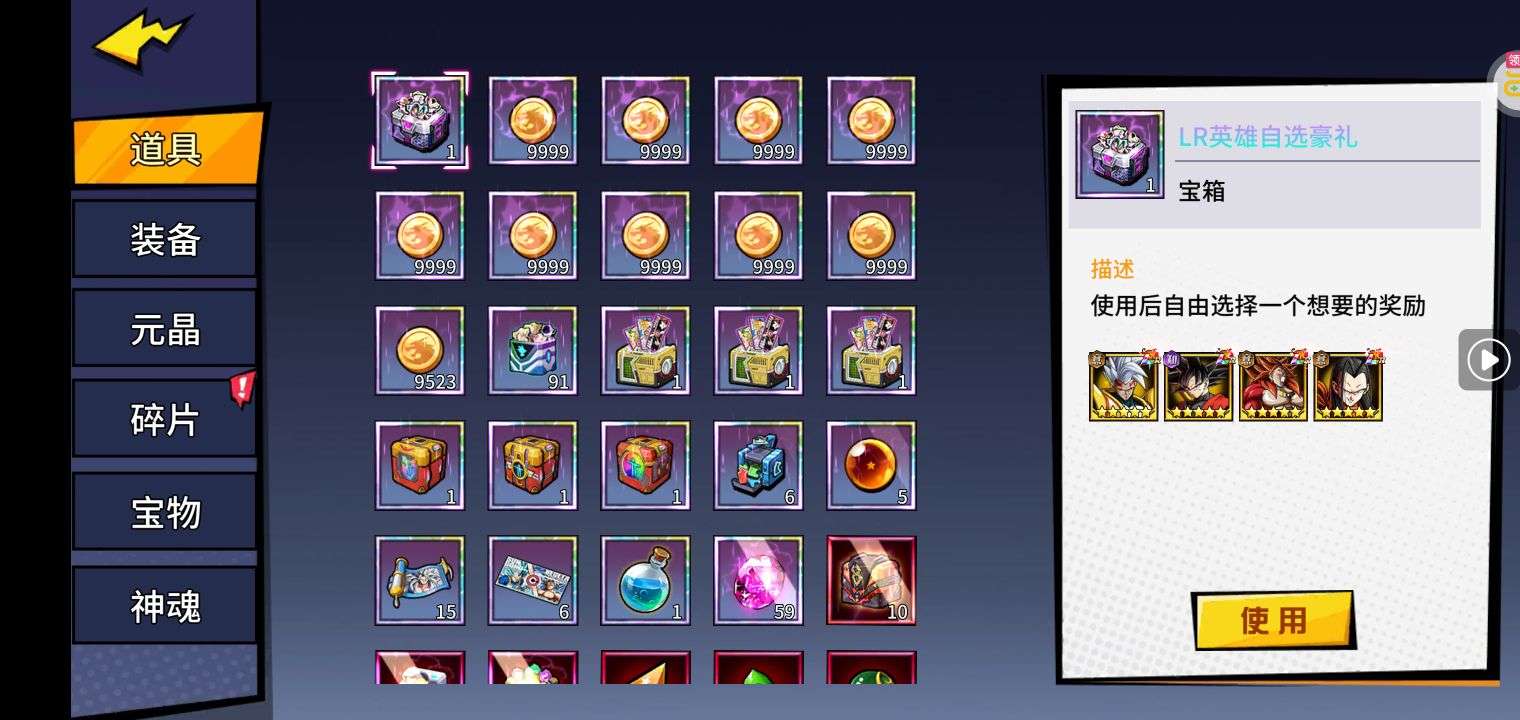Select the ticket item with 6 count

pyautogui.click(x=532, y=580)
